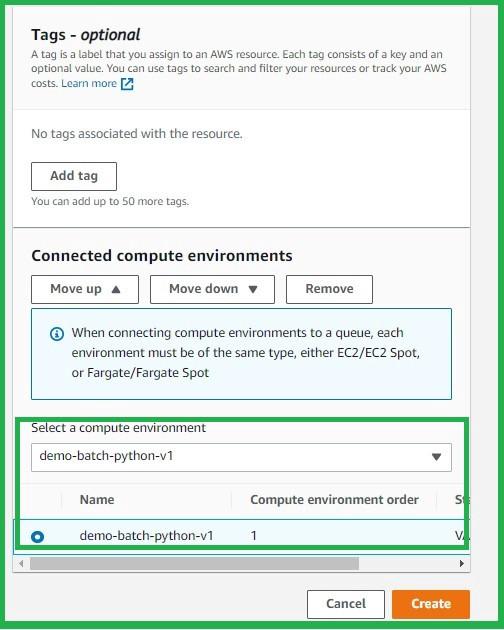Follow the Learn more link
Image resolution: width=504 pixels, height=630 pixels.
[89, 84]
